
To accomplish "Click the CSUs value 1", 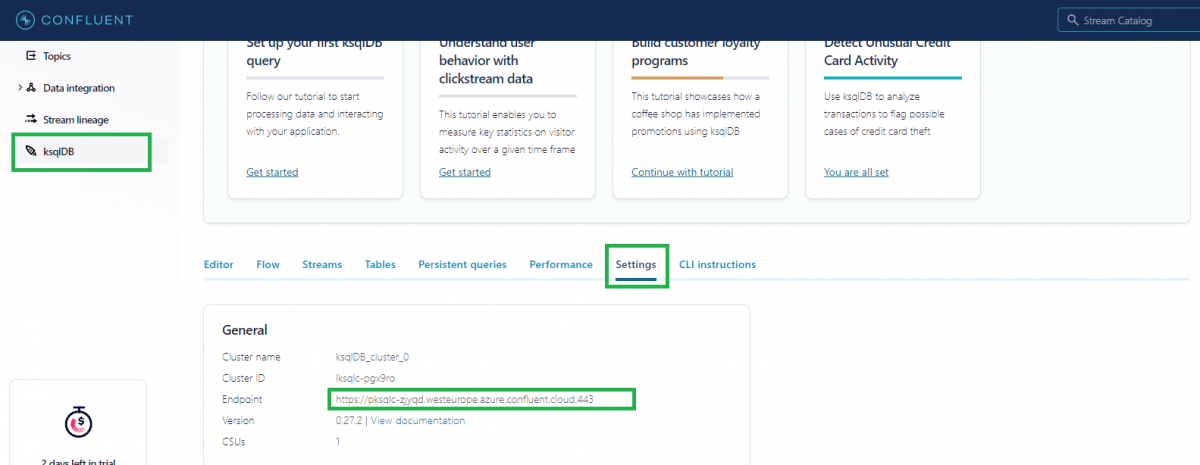I will (x=338, y=442).
